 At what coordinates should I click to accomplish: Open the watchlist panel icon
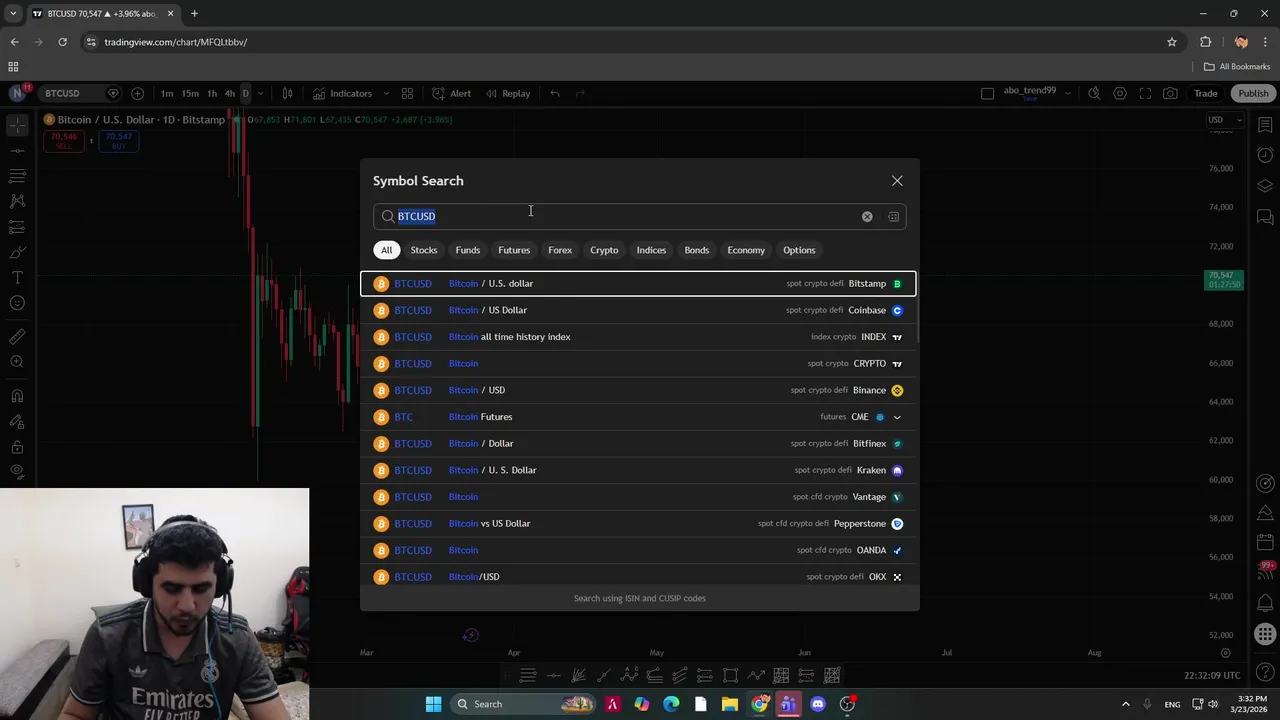[x=1265, y=124]
